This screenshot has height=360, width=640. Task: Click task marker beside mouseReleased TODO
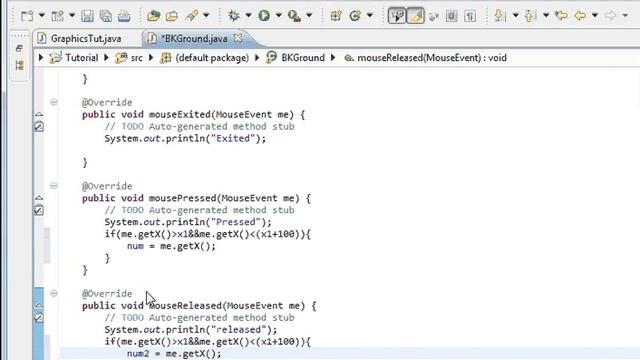click(39, 318)
